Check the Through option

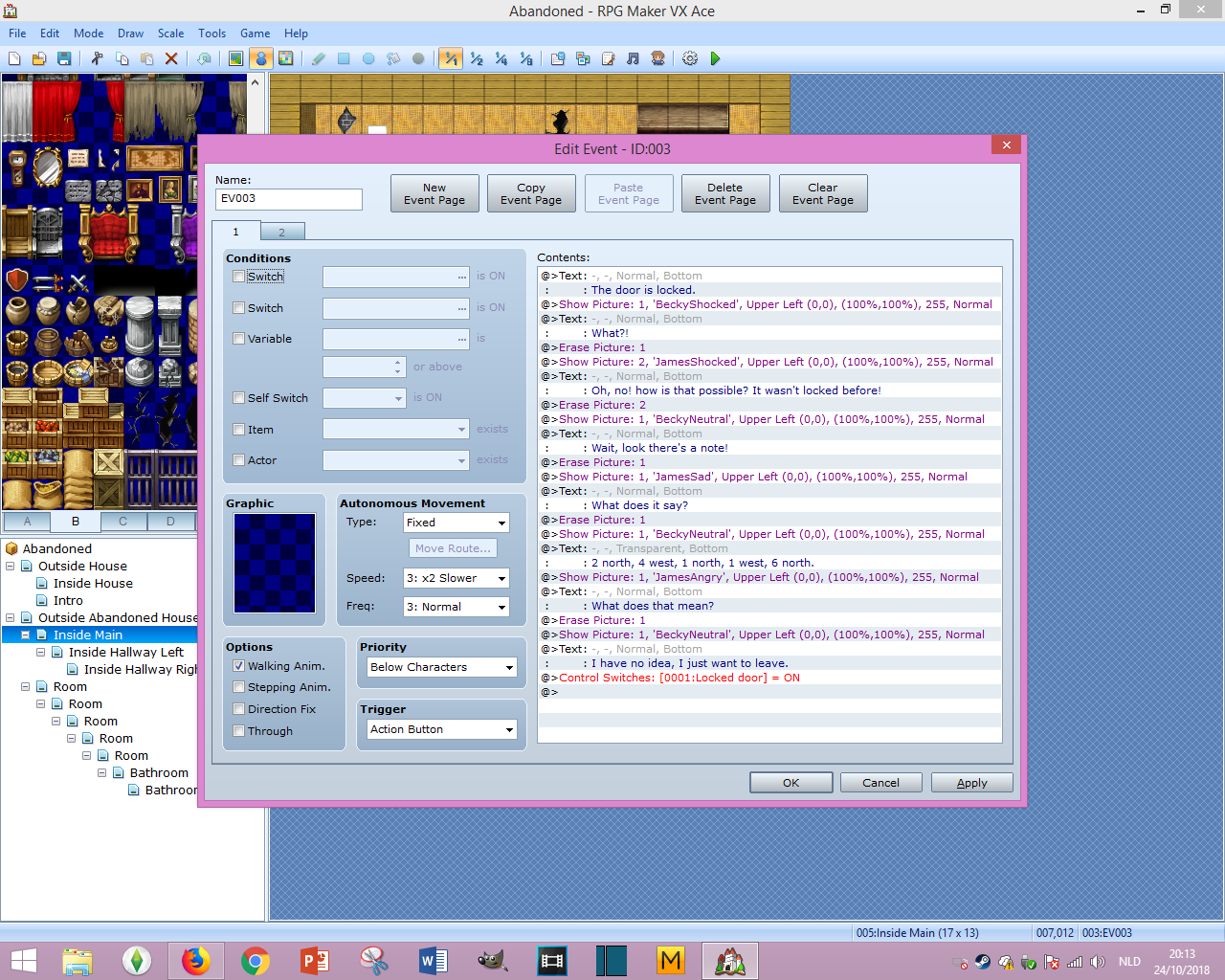pyautogui.click(x=239, y=731)
